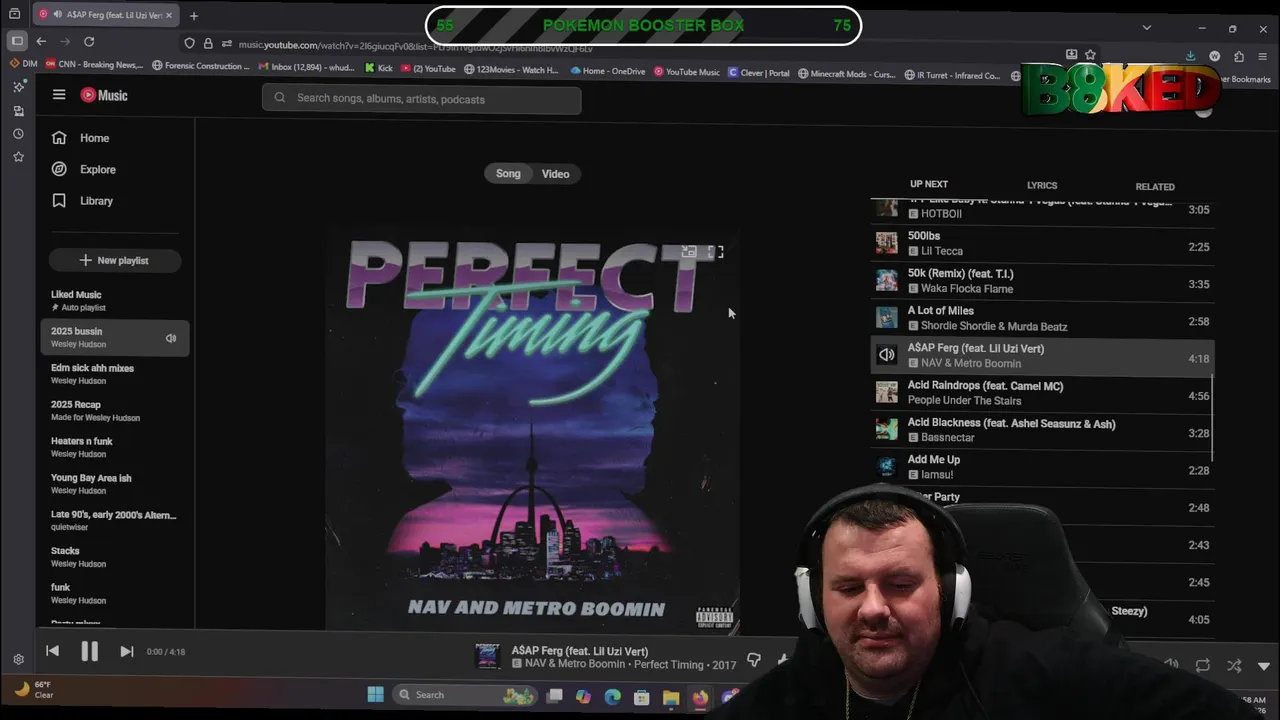Pause the current song
This screenshot has height=720, width=1280.
[x=89, y=651]
